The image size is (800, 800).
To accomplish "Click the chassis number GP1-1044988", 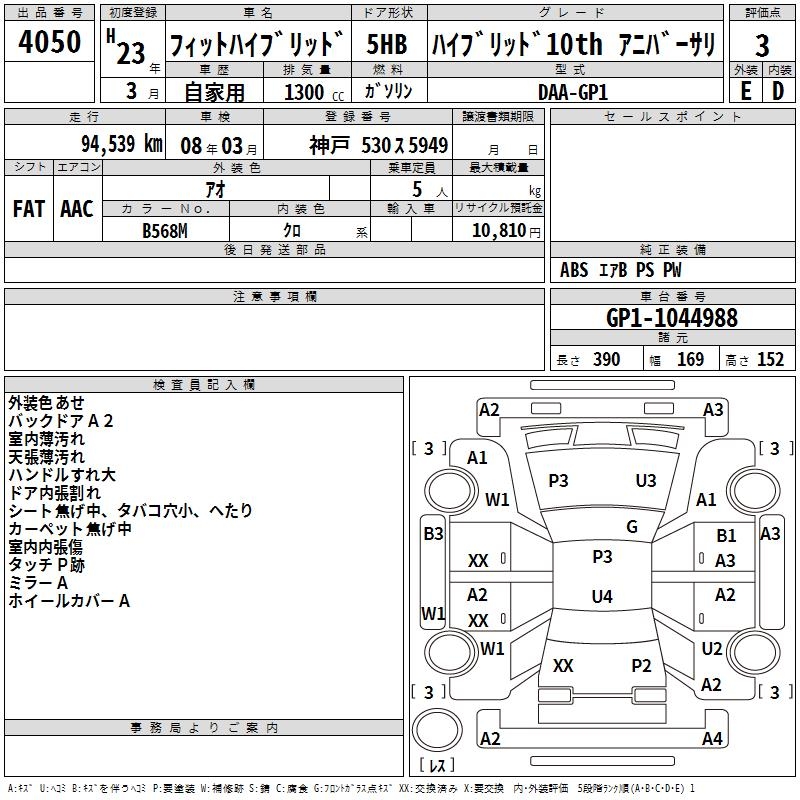I will [672, 318].
